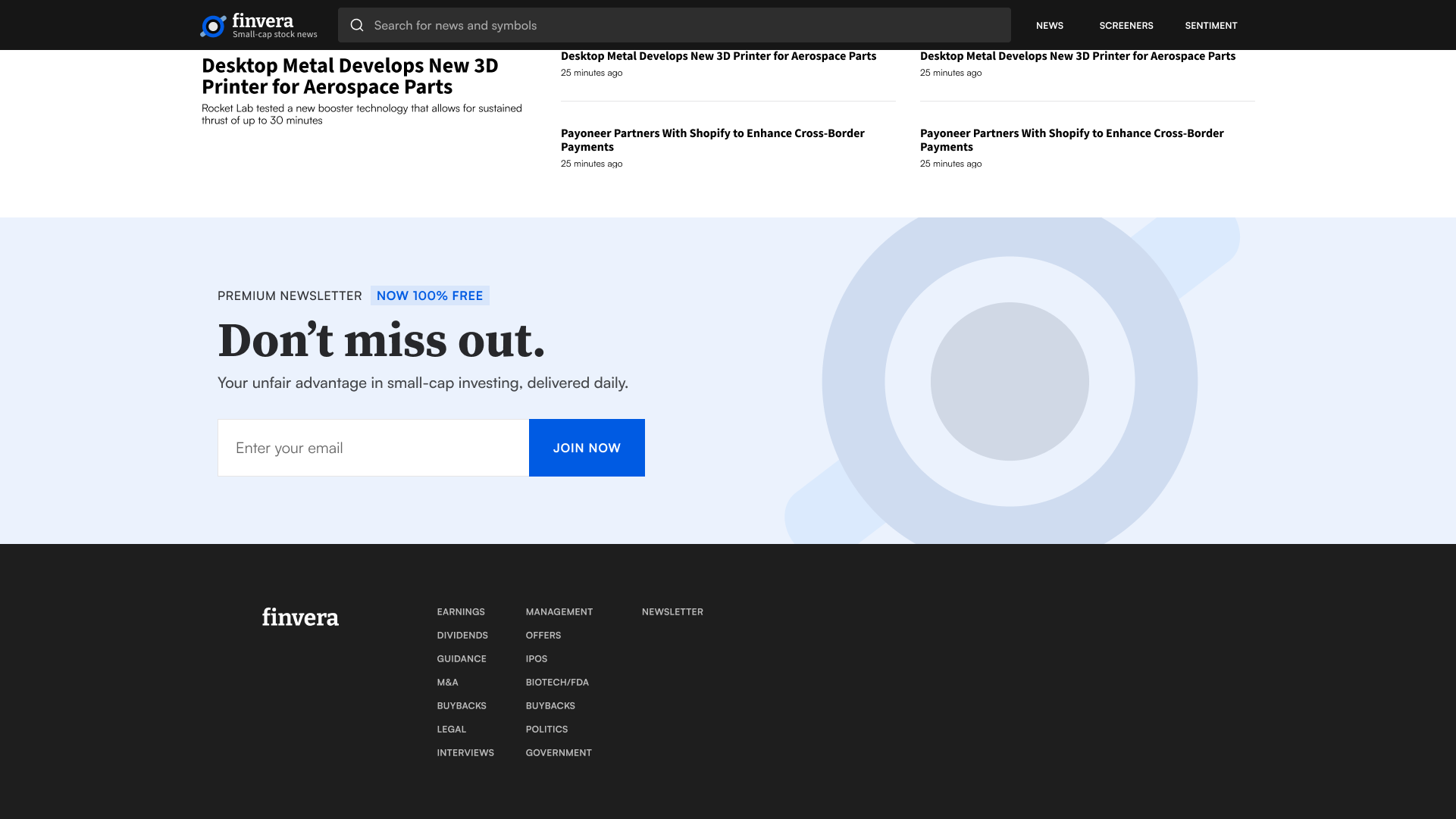The width and height of the screenshot is (1456, 819).
Task: Visit the Newsletter footer link
Action: (x=672, y=612)
